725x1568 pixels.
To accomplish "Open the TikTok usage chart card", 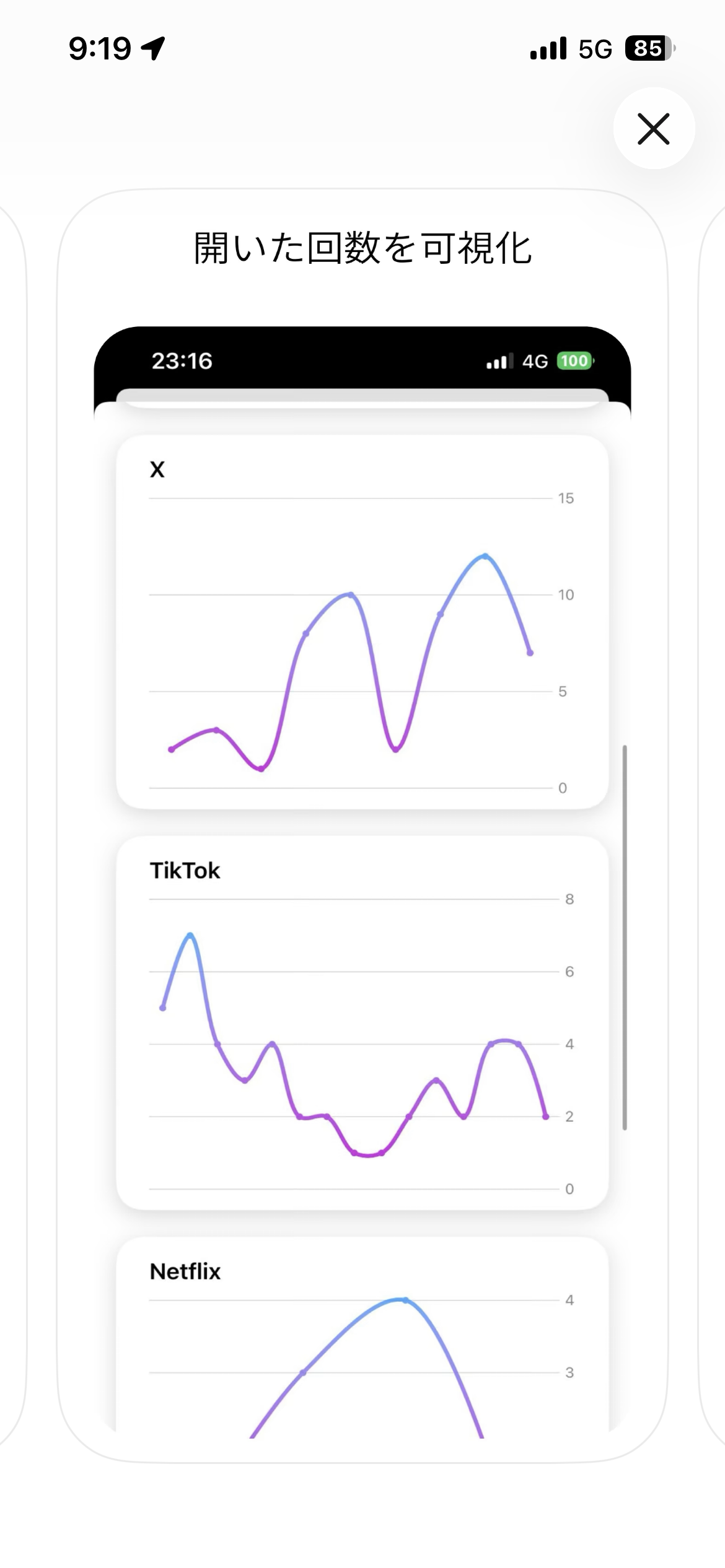I will (x=362, y=1023).
